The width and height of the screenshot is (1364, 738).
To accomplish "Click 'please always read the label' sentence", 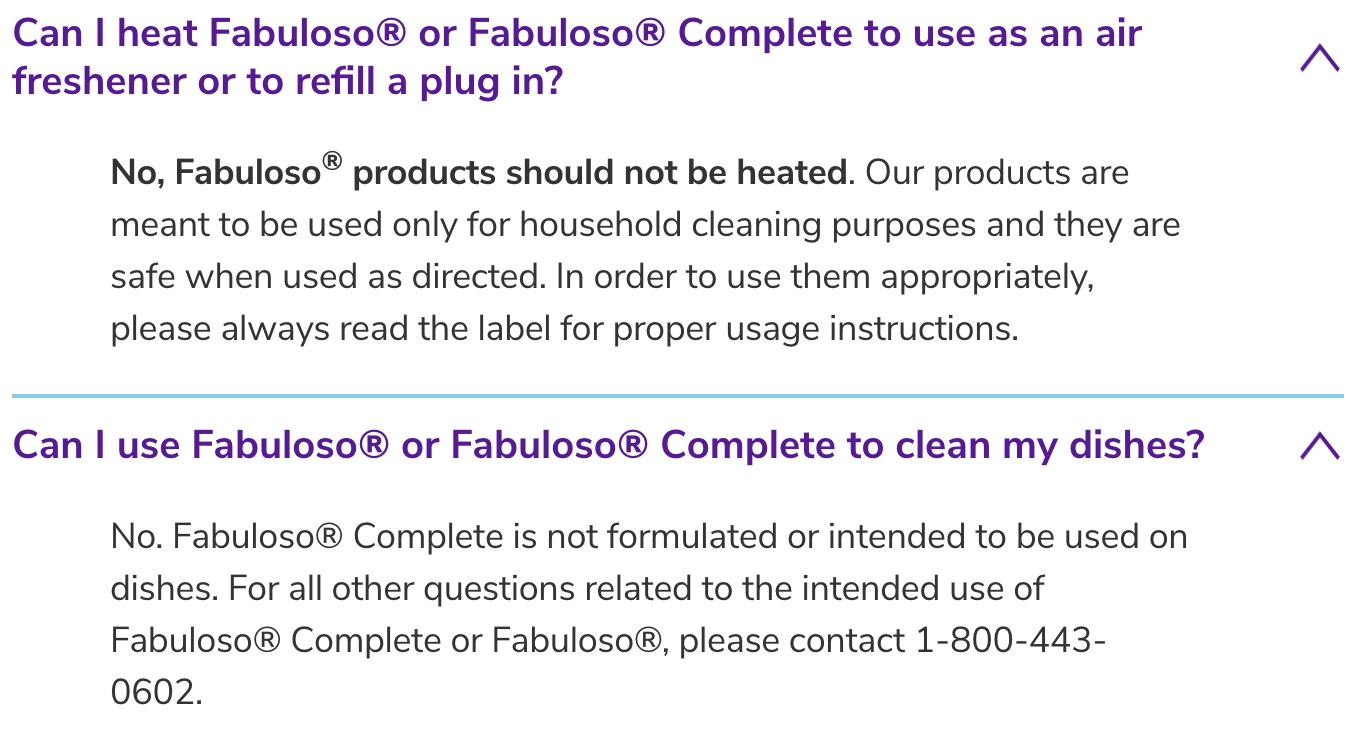I will [564, 329].
